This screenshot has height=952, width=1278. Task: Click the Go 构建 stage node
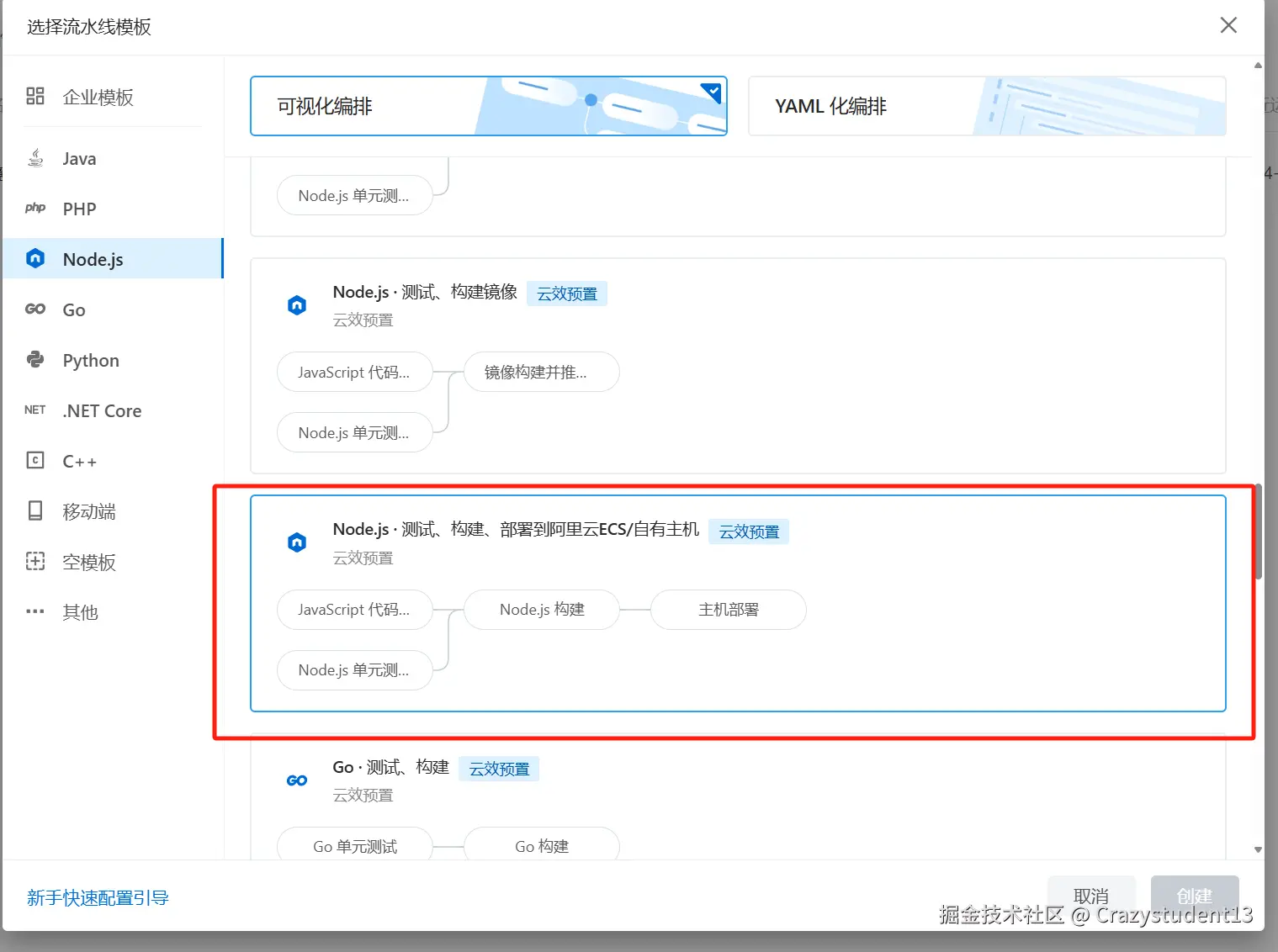(x=542, y=845)
